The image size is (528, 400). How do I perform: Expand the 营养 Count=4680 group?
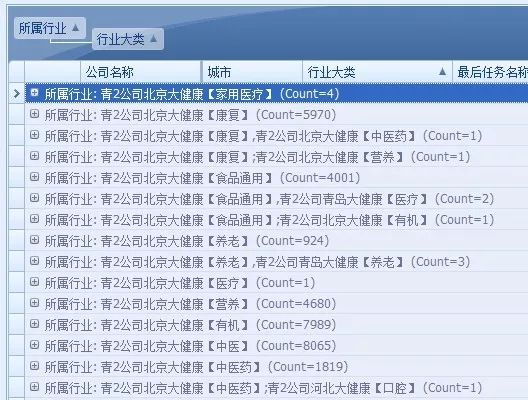coord(34,303)
